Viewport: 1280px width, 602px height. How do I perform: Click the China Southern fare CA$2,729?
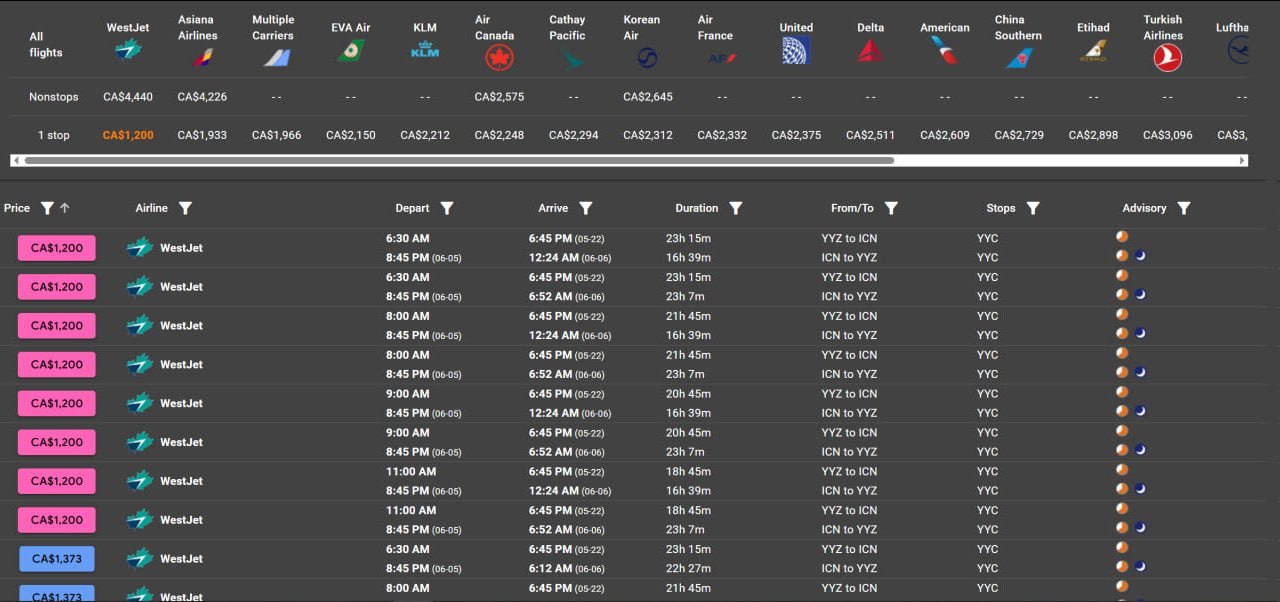[1019, 135]
